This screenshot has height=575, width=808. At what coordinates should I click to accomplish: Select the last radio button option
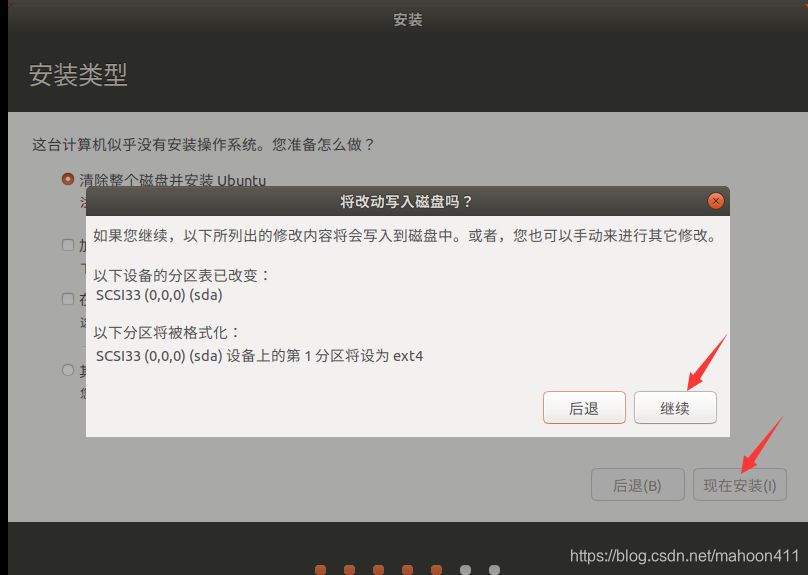68,370
